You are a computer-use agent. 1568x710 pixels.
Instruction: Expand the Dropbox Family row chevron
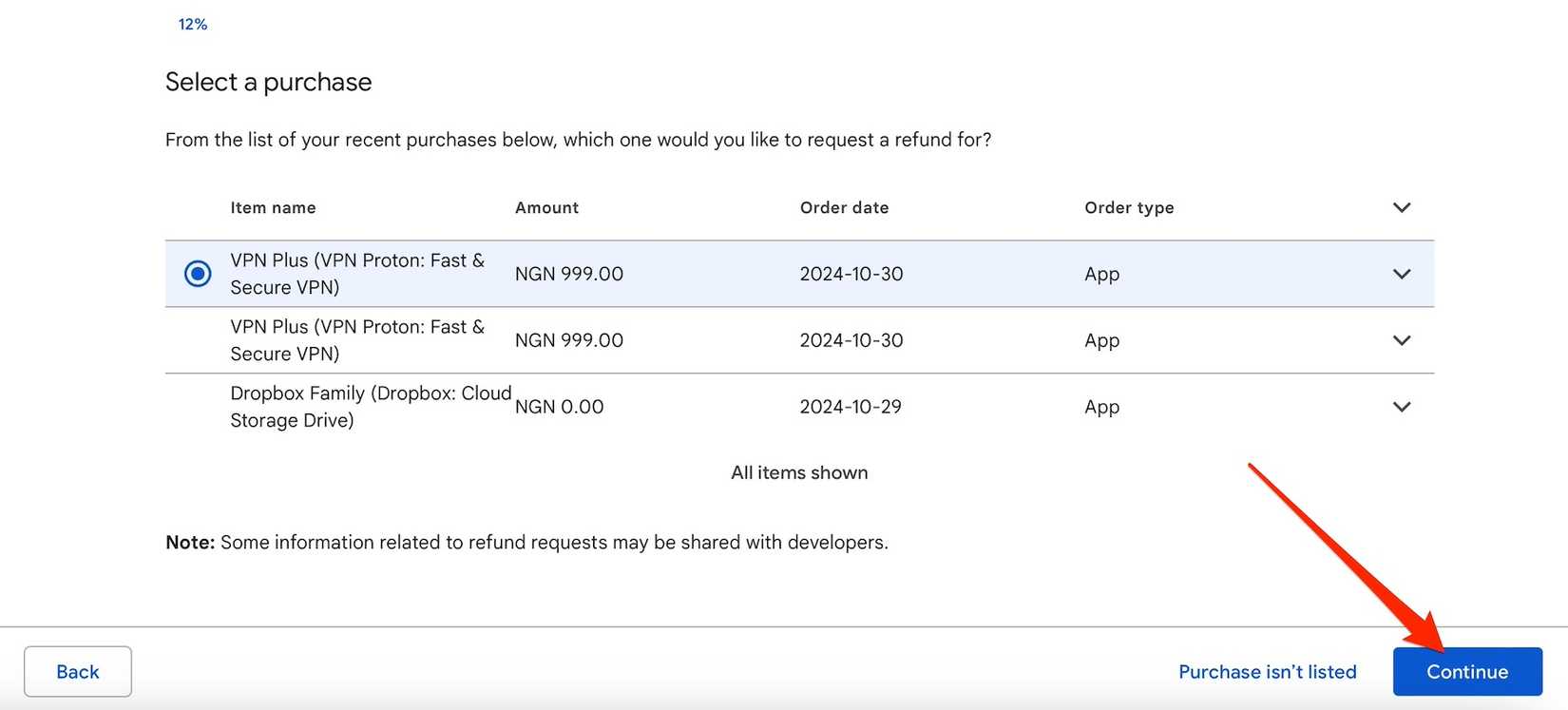click(x=1401, y=407)
